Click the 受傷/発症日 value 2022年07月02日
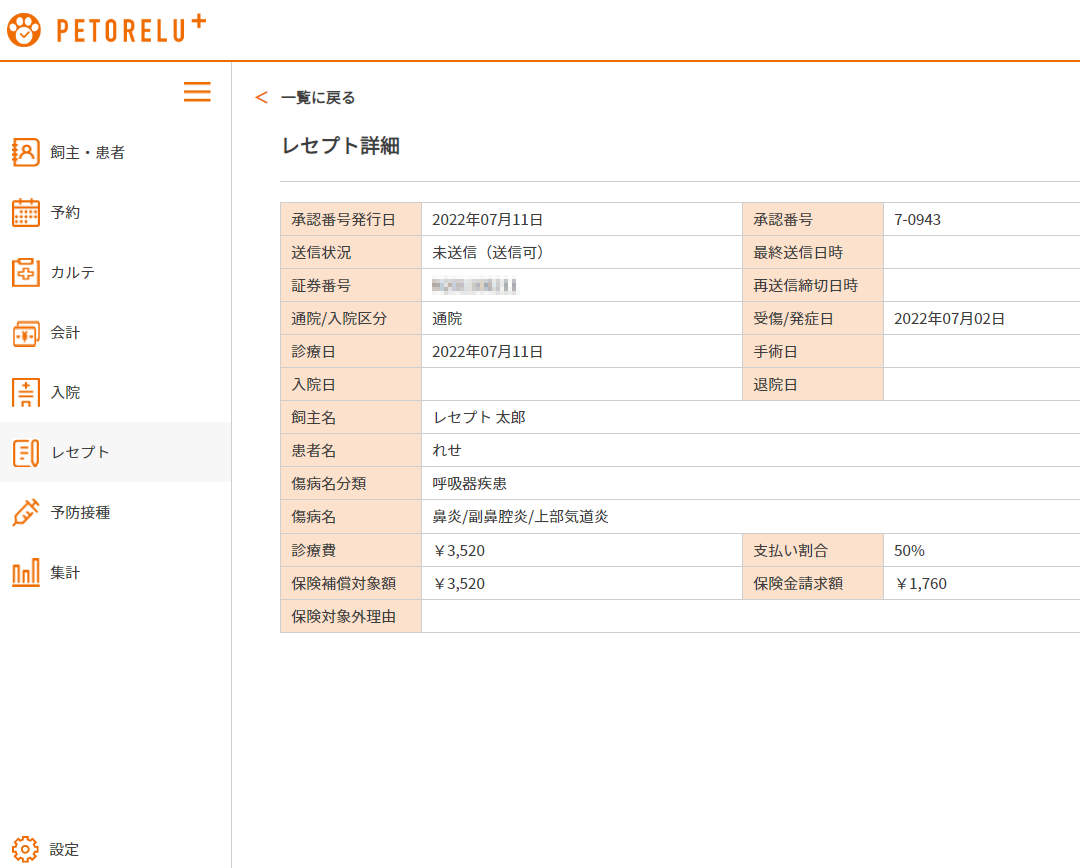Screen dimensions: 1080x868 (x=949, y=319)
